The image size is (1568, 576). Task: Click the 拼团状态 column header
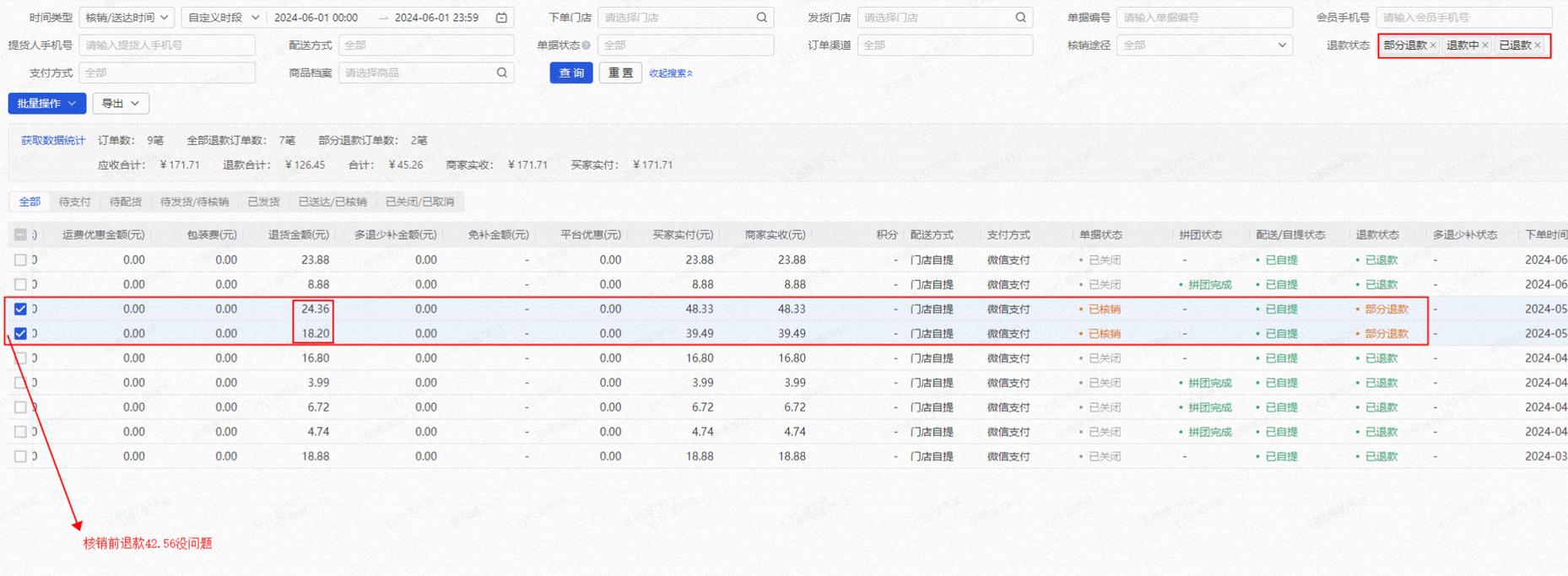1201,235
